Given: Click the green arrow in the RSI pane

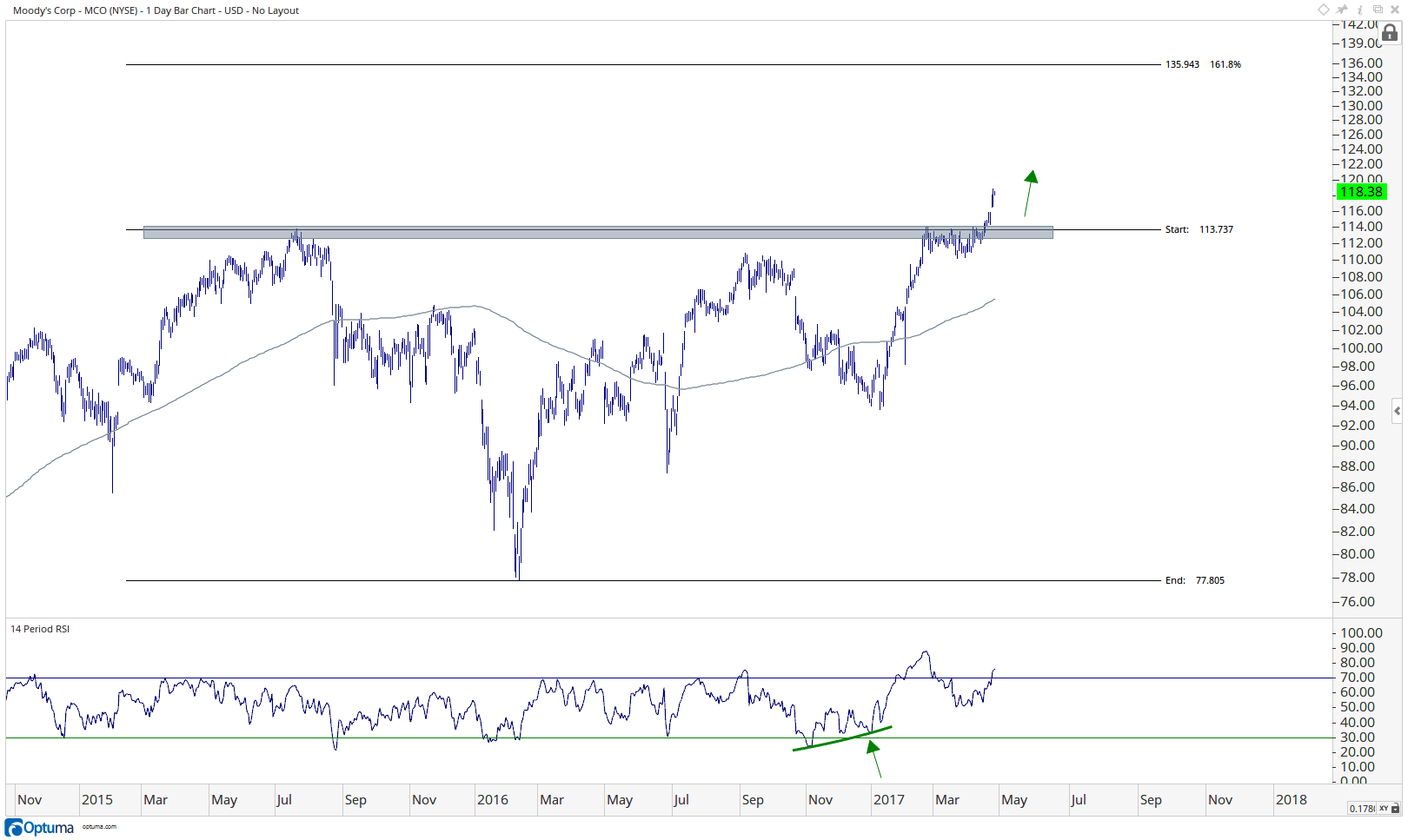Looking at the screenshot, I should click(876, 758).
